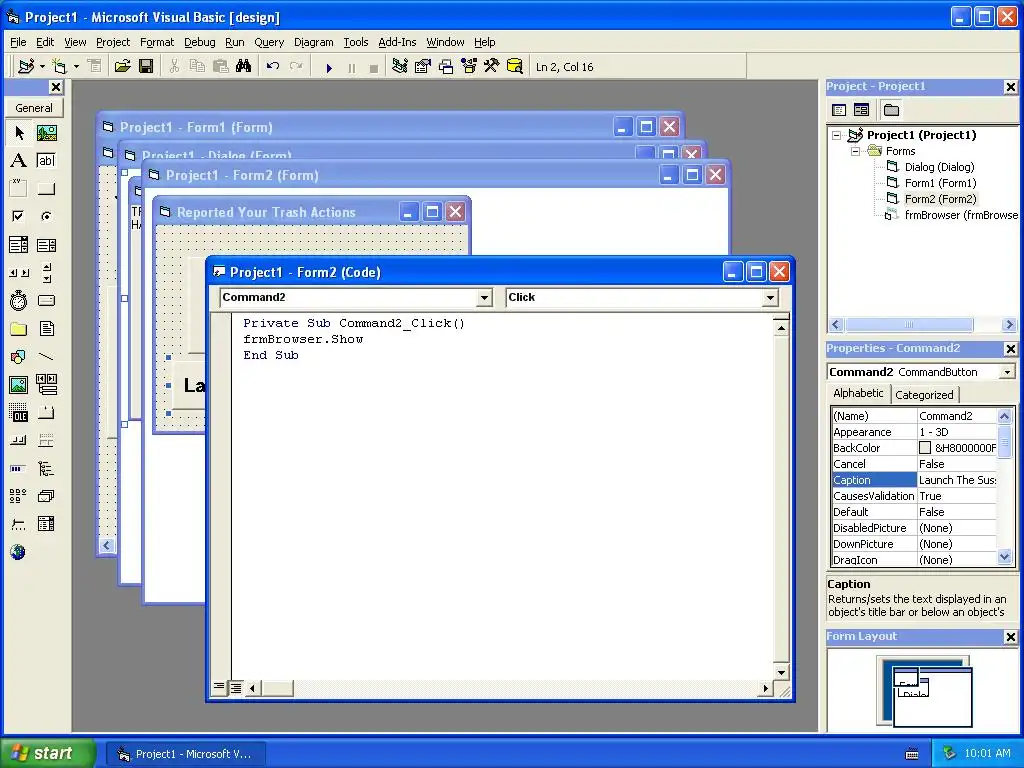Choose the Data control in the toolbox

(46, 385)
